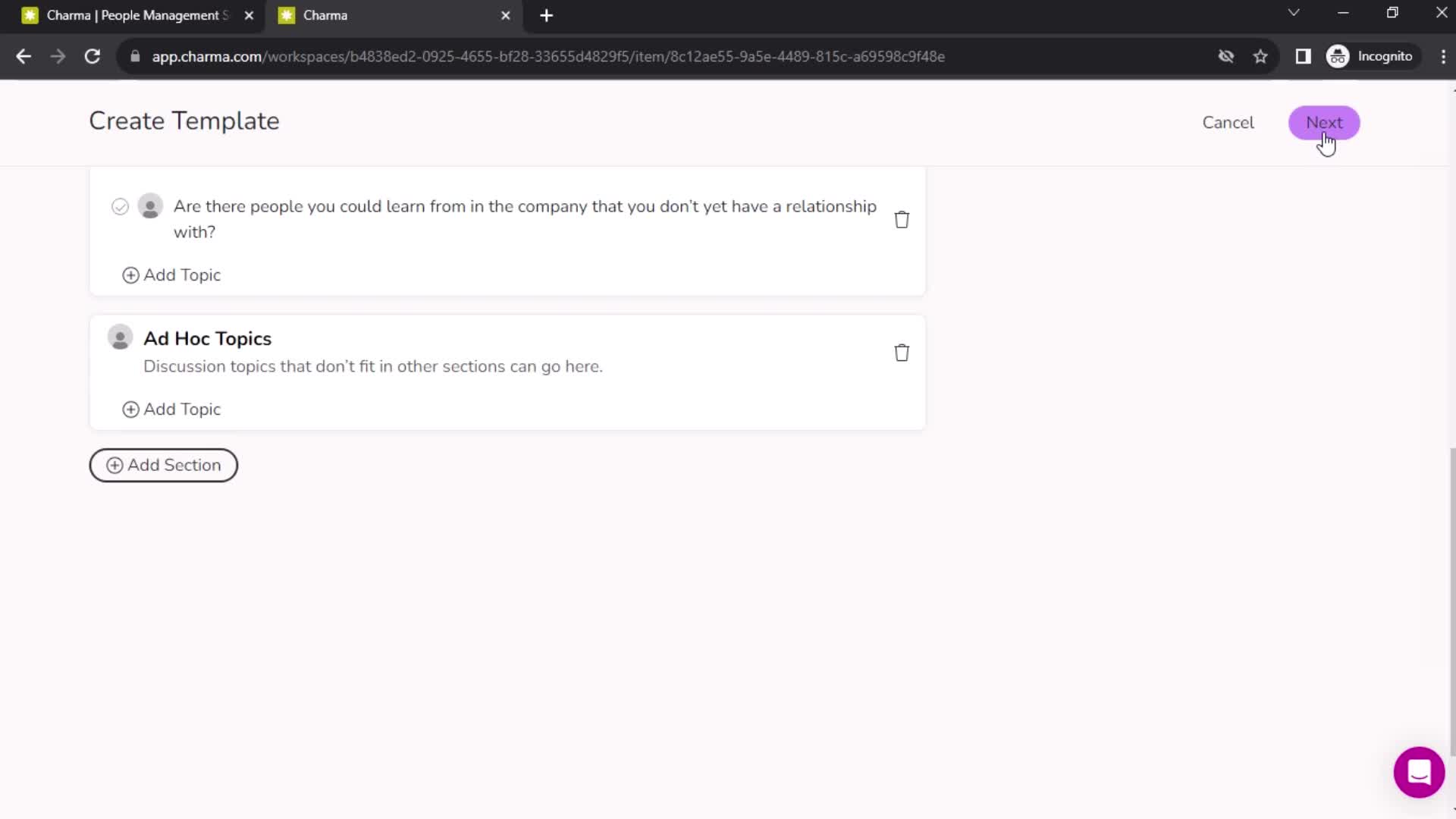View site information lock icon

click(x=135, y=57)
